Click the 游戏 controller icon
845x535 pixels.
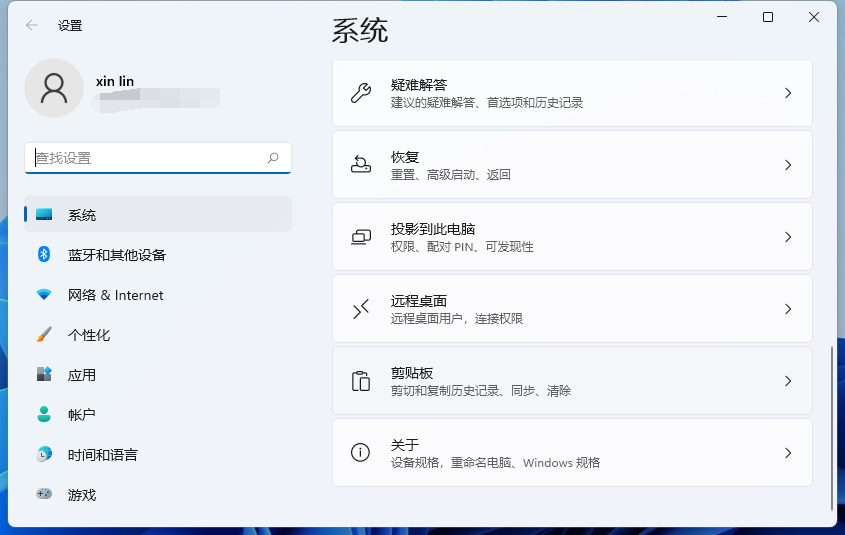point(44,494)
